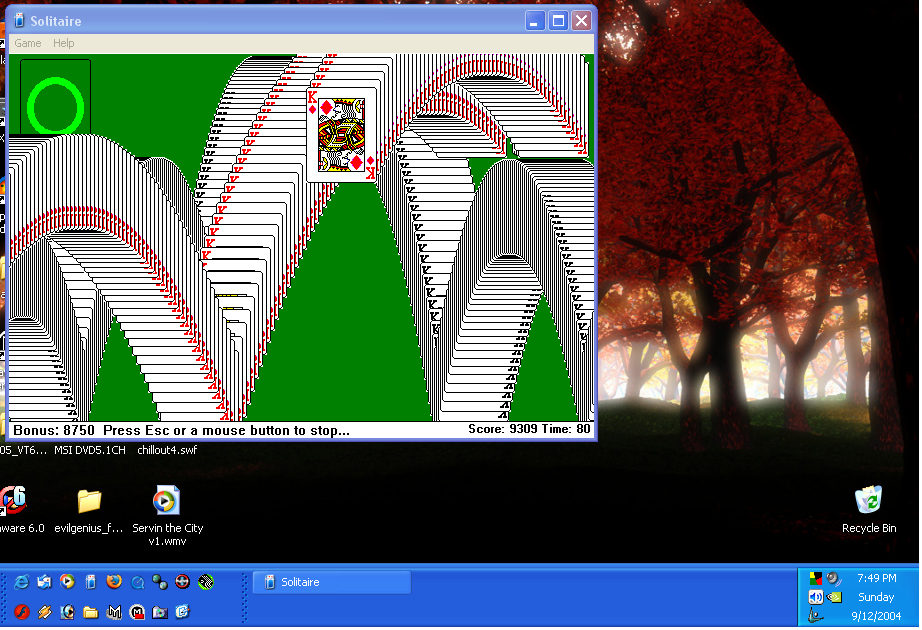The height and width of the screenshot is (630, 922).
Task: Click the Solitaire title bar app icon
Action: (18, 21)
